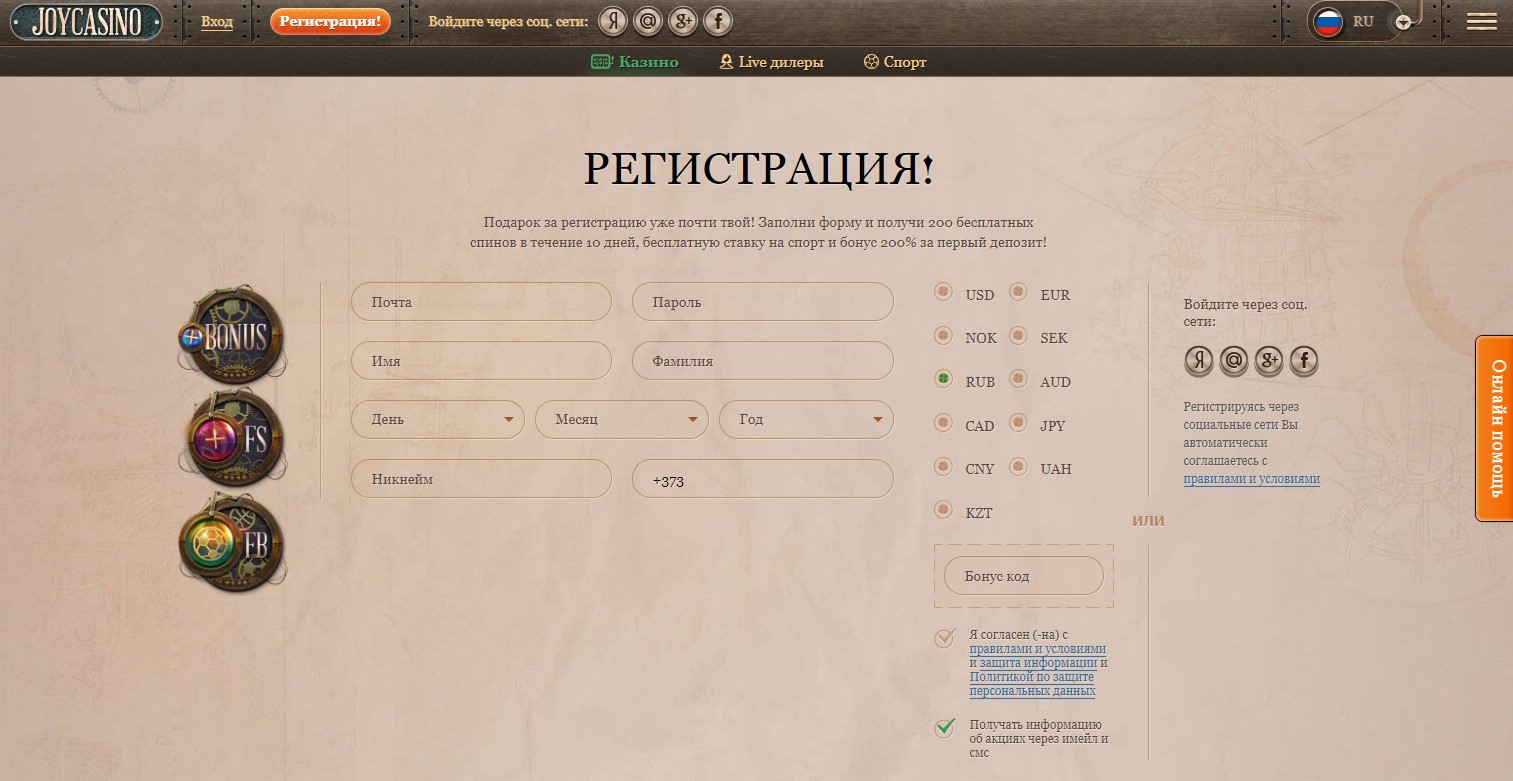The image size is (1513, 781).
Task: Open Facebook login from the header
Action: tap(718, 21)
